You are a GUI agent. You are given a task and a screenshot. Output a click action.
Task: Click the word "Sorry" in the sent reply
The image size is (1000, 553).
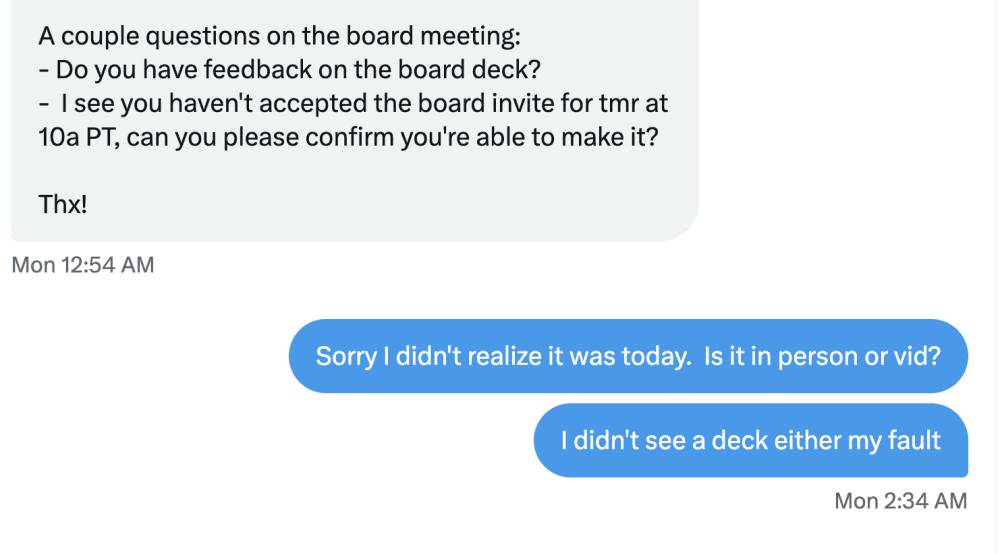click(x=345, y=357)
